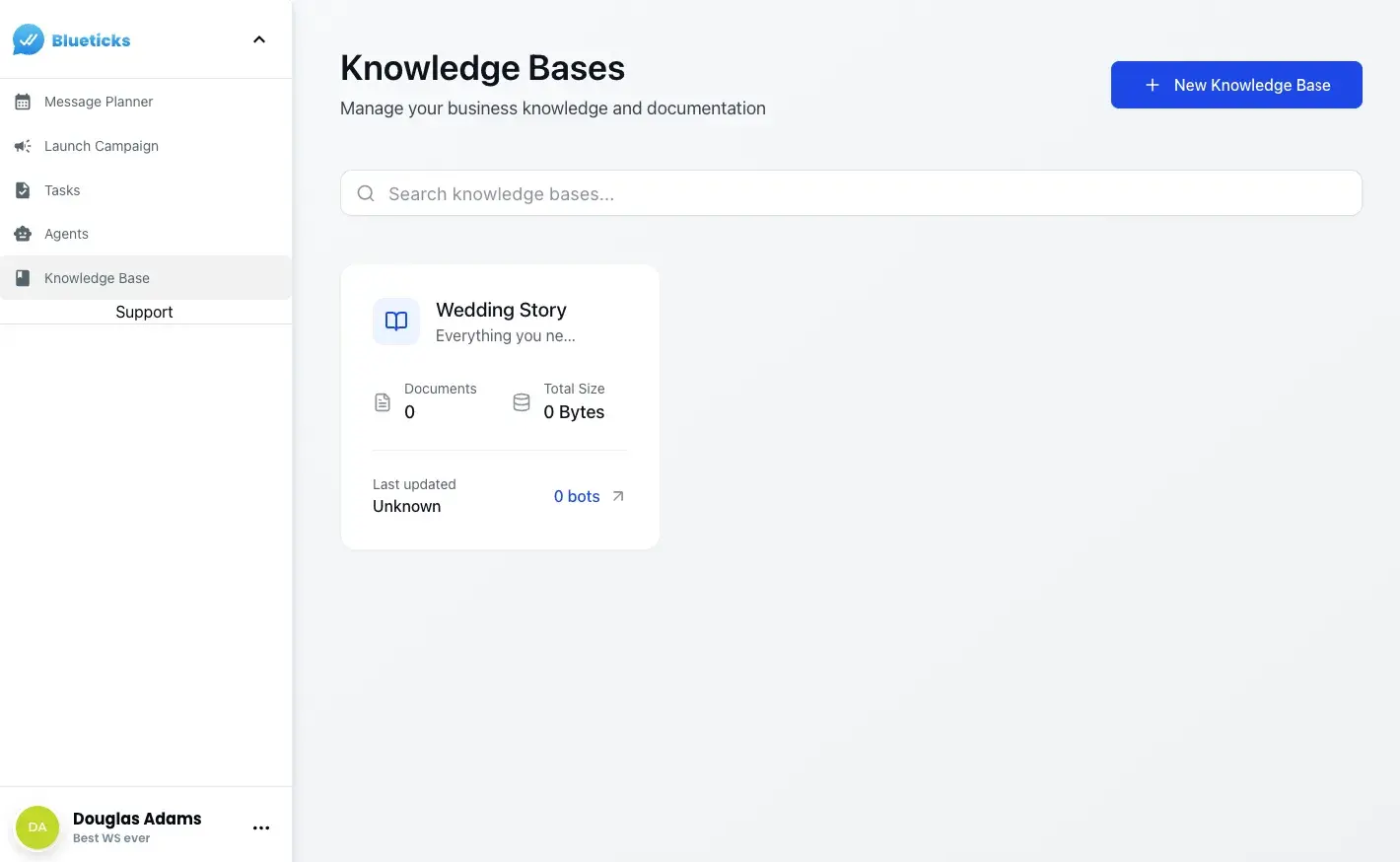
Task: Select the Knowledge Base book icon
Action: 22,277
